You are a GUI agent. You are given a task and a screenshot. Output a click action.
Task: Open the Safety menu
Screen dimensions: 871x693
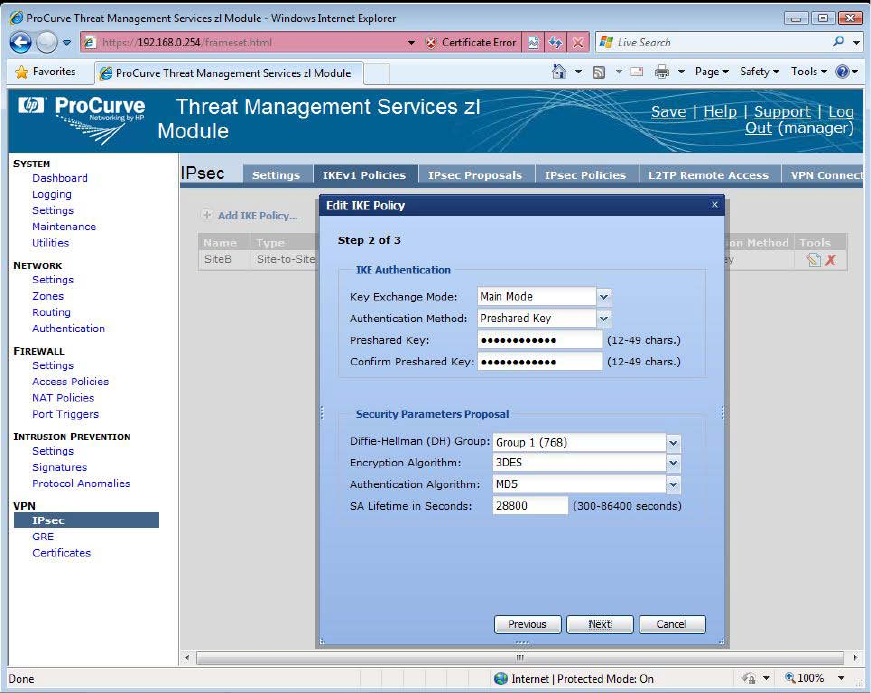click(759, 72)
